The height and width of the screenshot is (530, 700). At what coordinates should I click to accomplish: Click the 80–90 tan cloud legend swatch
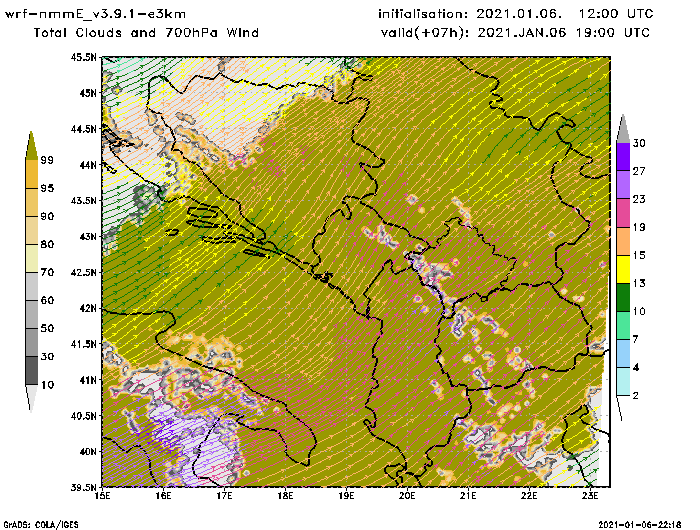click(32, 230)
